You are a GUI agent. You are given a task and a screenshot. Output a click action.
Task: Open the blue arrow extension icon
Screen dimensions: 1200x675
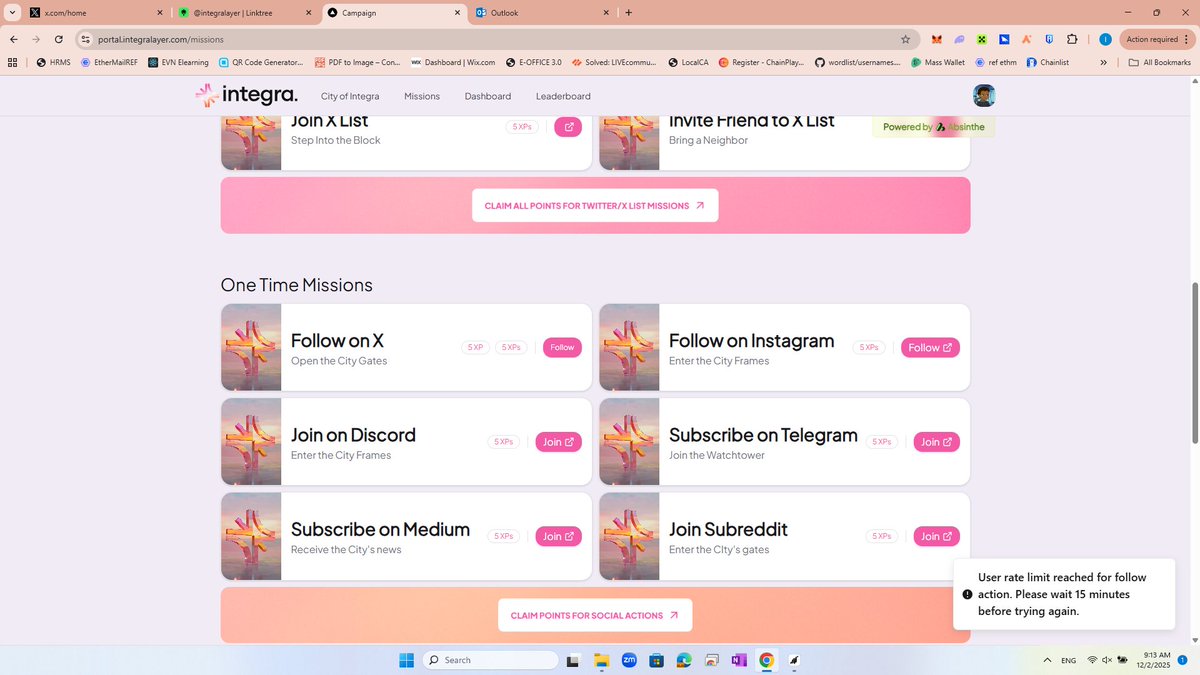[1004, 39]
